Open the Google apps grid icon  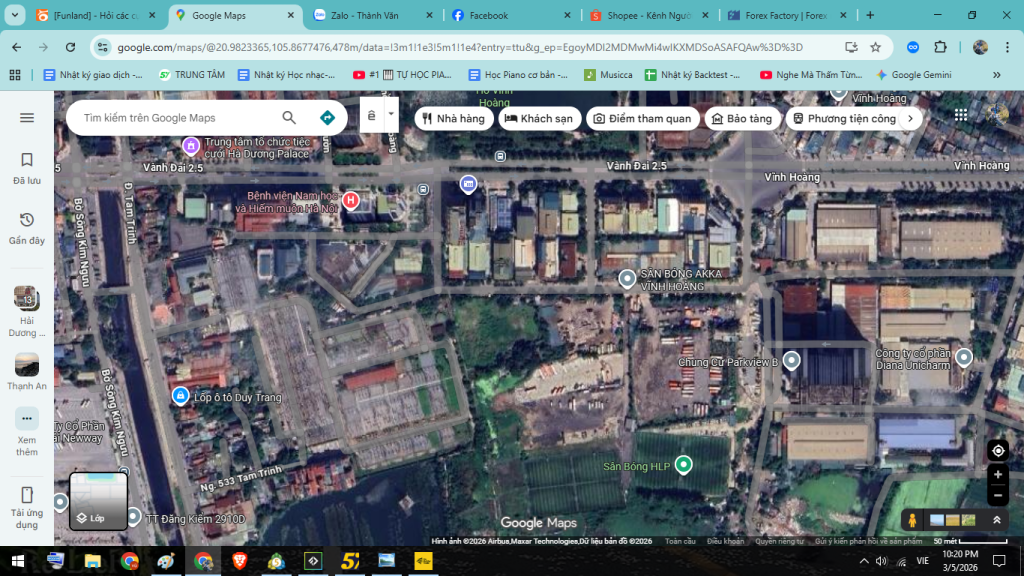pos(961,116)
